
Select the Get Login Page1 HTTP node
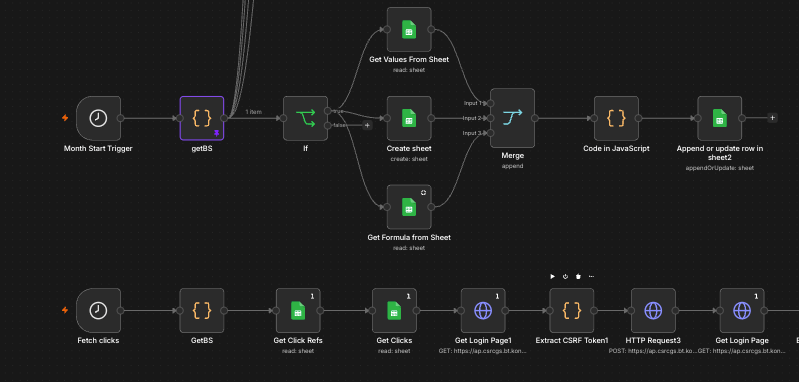click(483, 310)
